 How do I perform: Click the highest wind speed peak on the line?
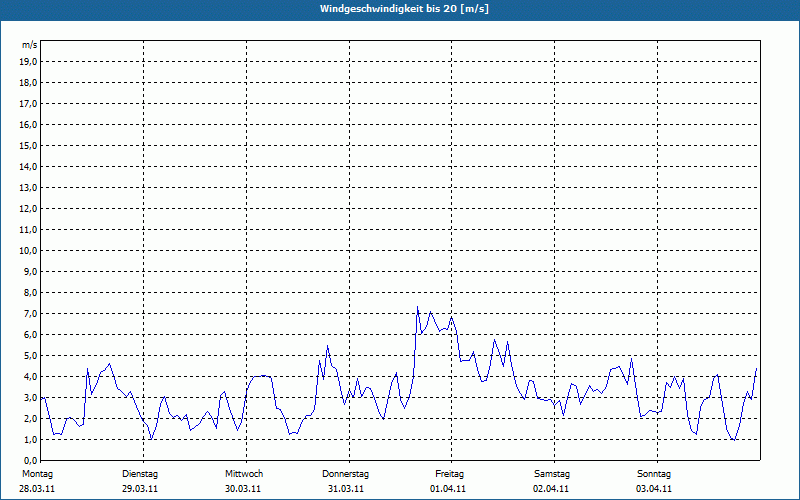(x=418, y=307)
